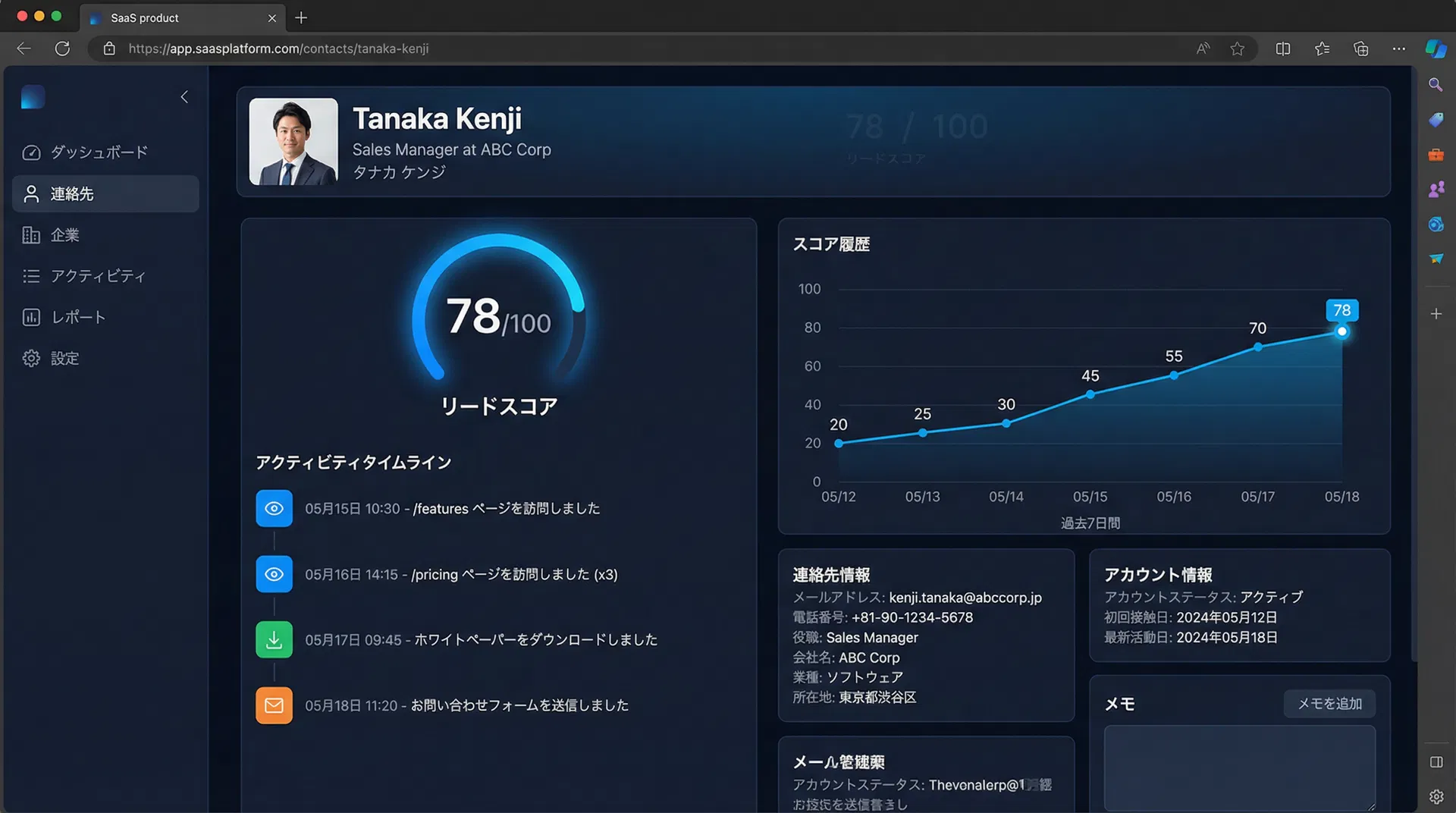Reload the page with refresh button
This screenshot has width=1456, height=813.
point(62,49)
